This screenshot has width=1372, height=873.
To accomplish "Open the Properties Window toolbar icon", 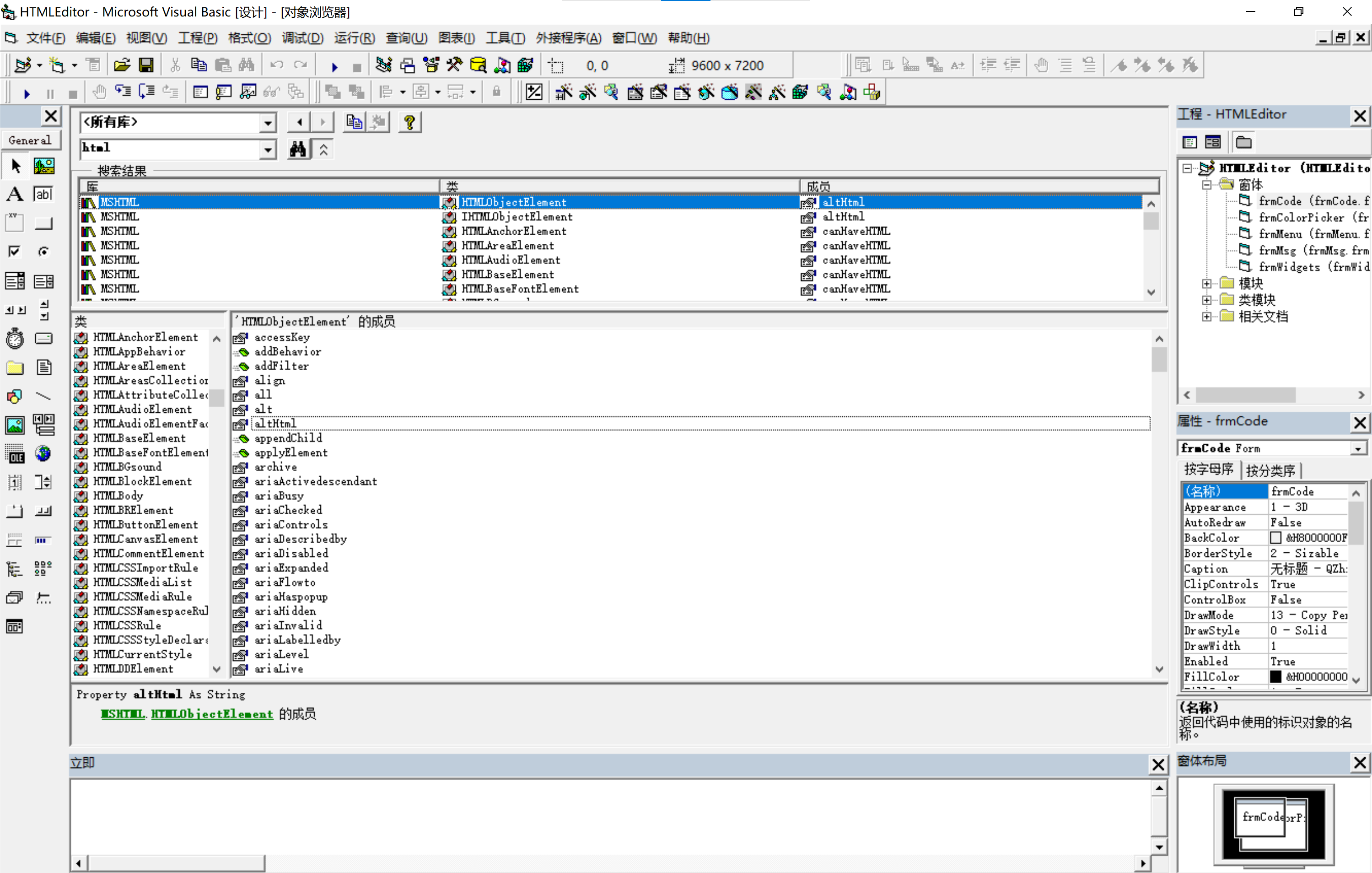I will (x=407, y=65).
